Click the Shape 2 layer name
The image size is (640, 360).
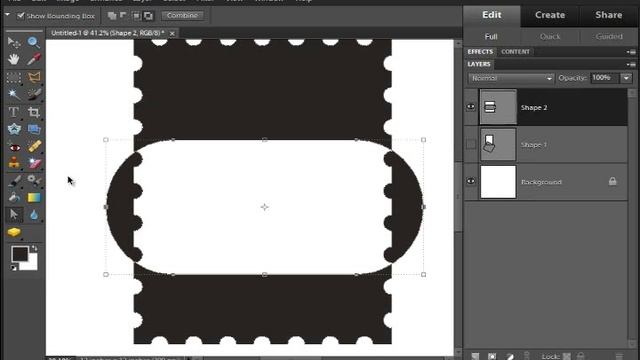point(534,108)
